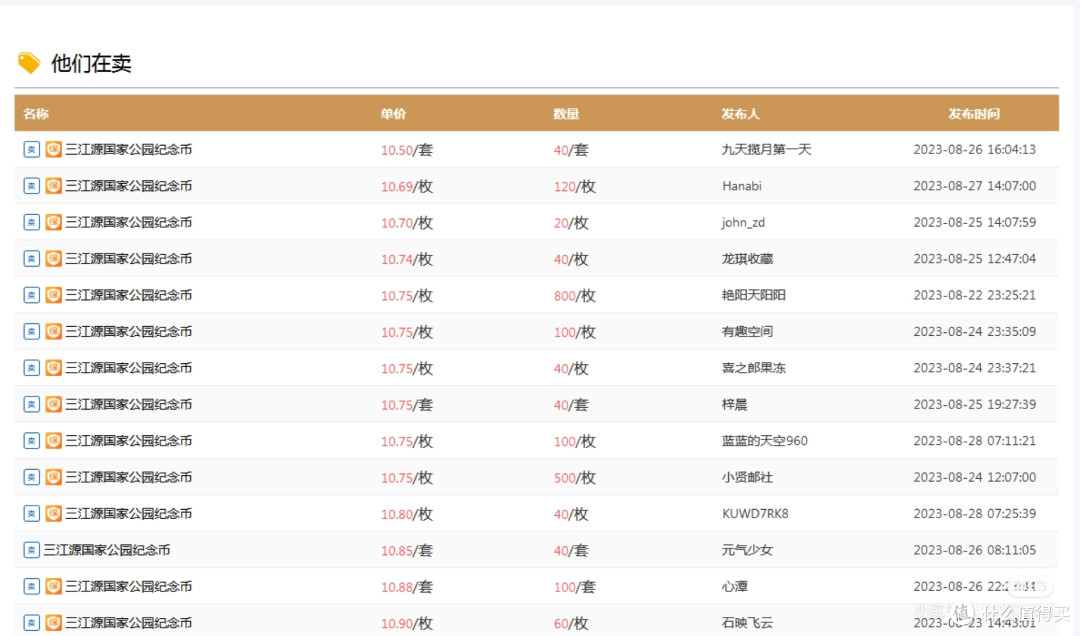Click the quantity 800/枚
The height and width of the screenshot is (636, 1080).
[574, 296]
